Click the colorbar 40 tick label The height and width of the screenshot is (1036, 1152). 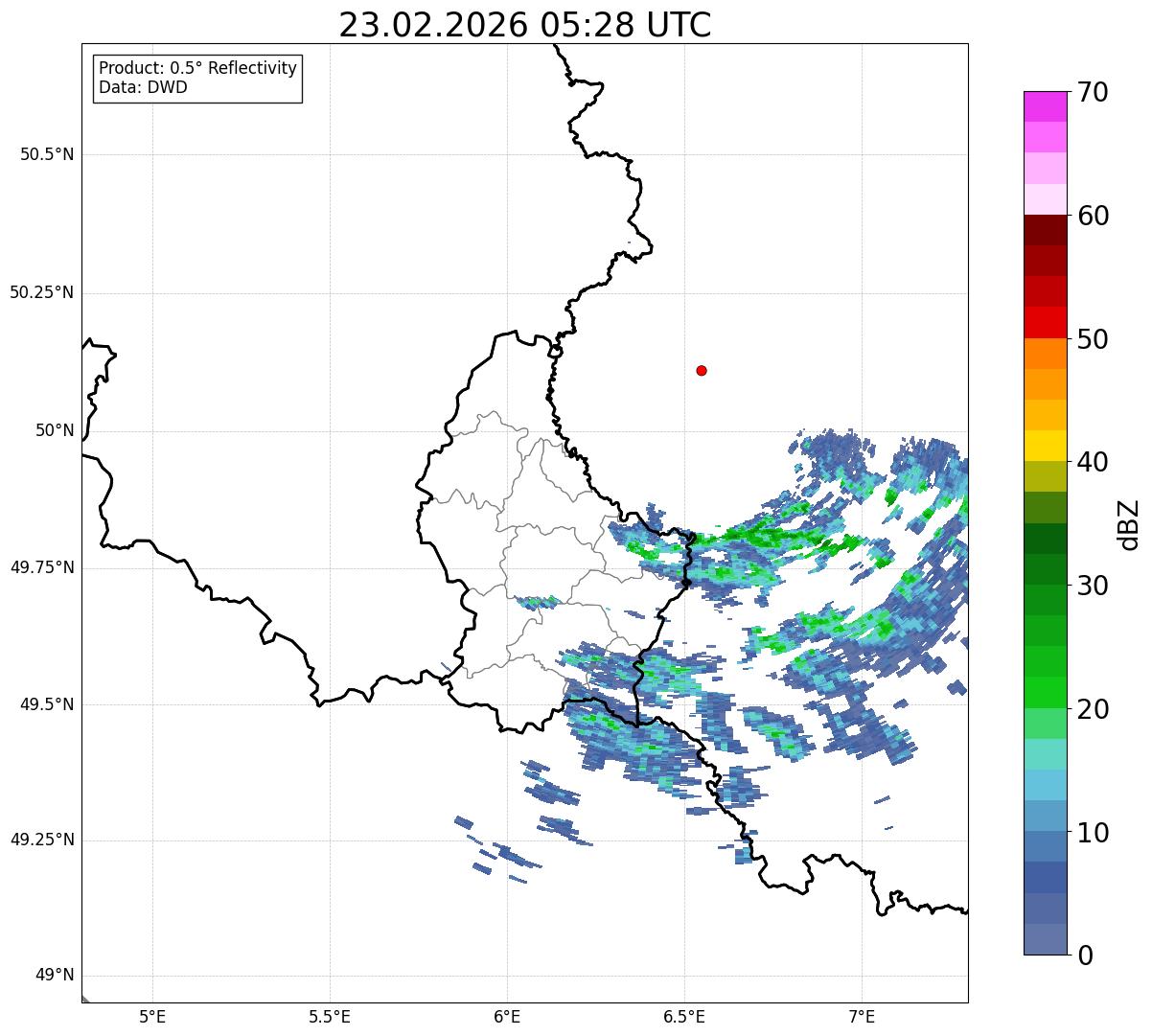[1093, 462]
